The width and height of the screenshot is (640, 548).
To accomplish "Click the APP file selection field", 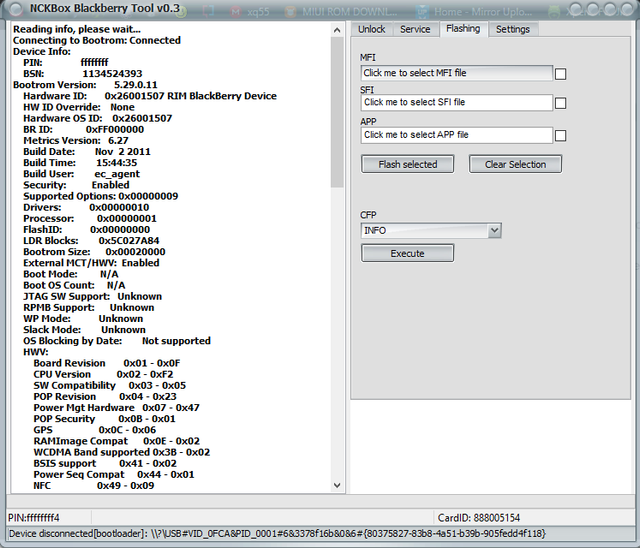I will (457, 135).
